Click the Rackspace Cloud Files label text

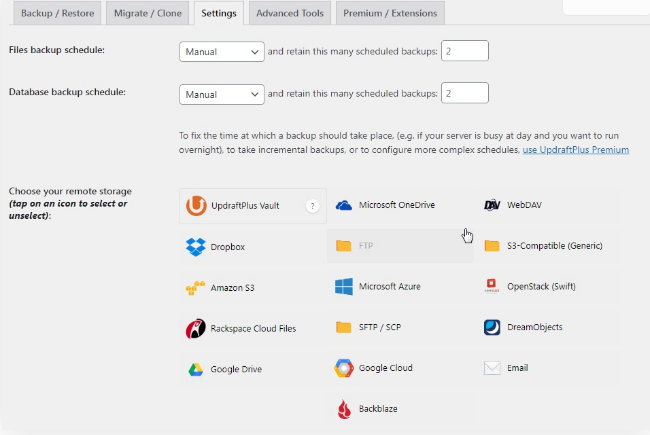(253, 328)
